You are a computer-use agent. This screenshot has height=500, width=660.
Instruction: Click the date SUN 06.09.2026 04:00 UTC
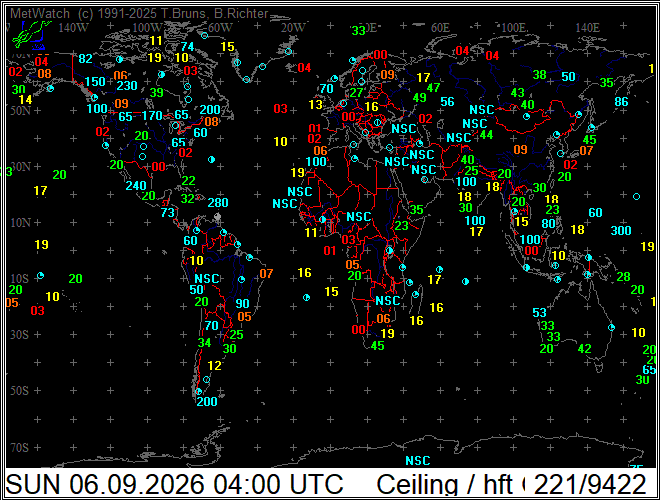[x=174, y=484]
